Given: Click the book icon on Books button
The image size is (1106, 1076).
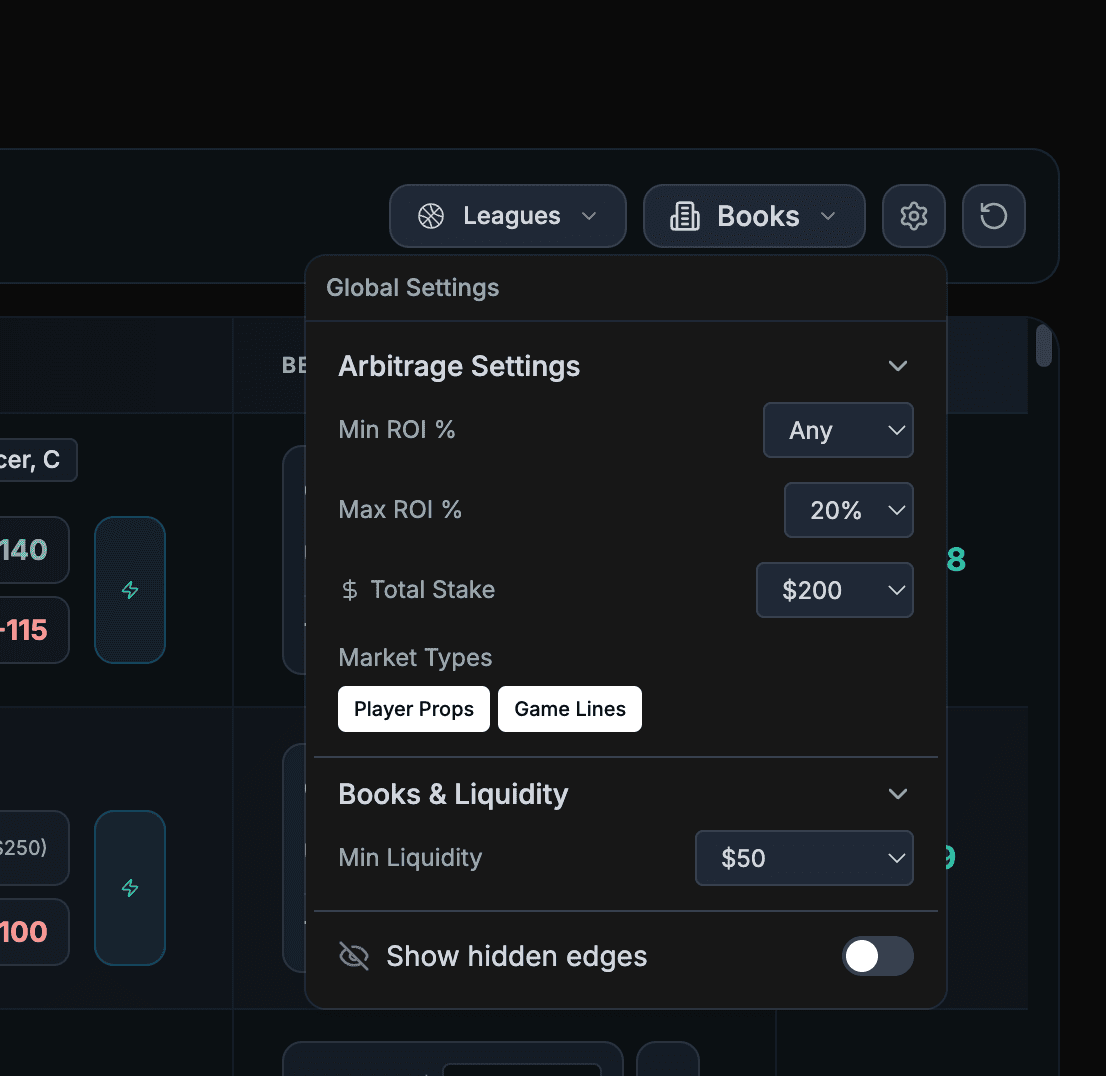Looking at the screenshot, I should coord(684,215).
